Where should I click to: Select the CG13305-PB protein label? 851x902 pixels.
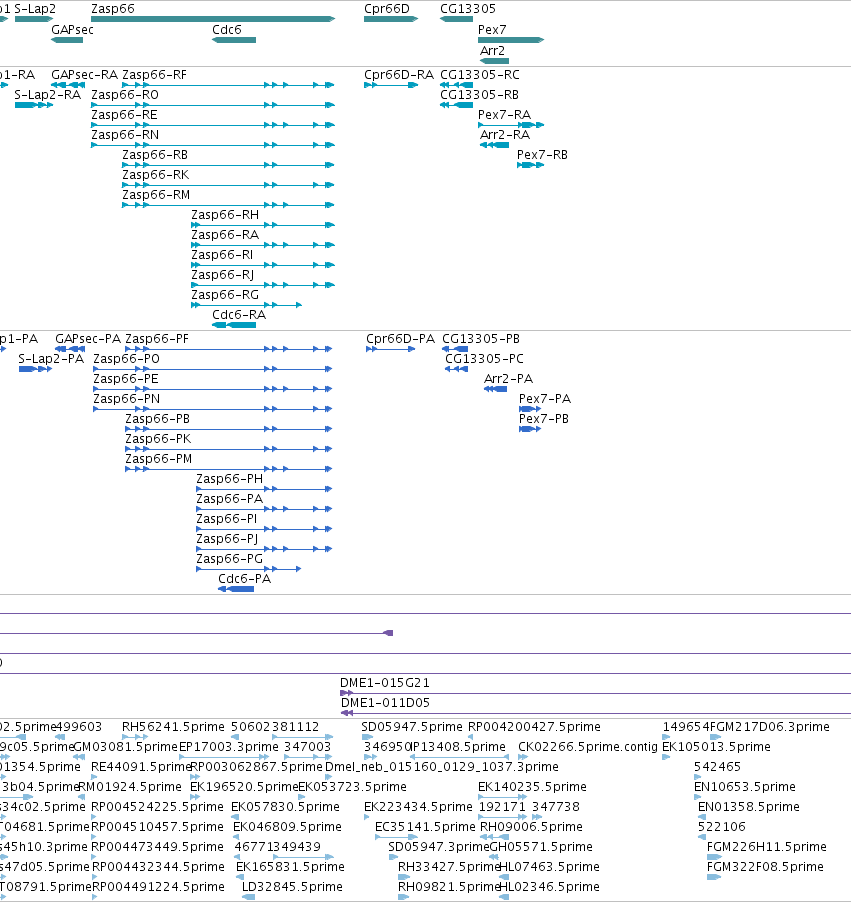coord(481,339)
